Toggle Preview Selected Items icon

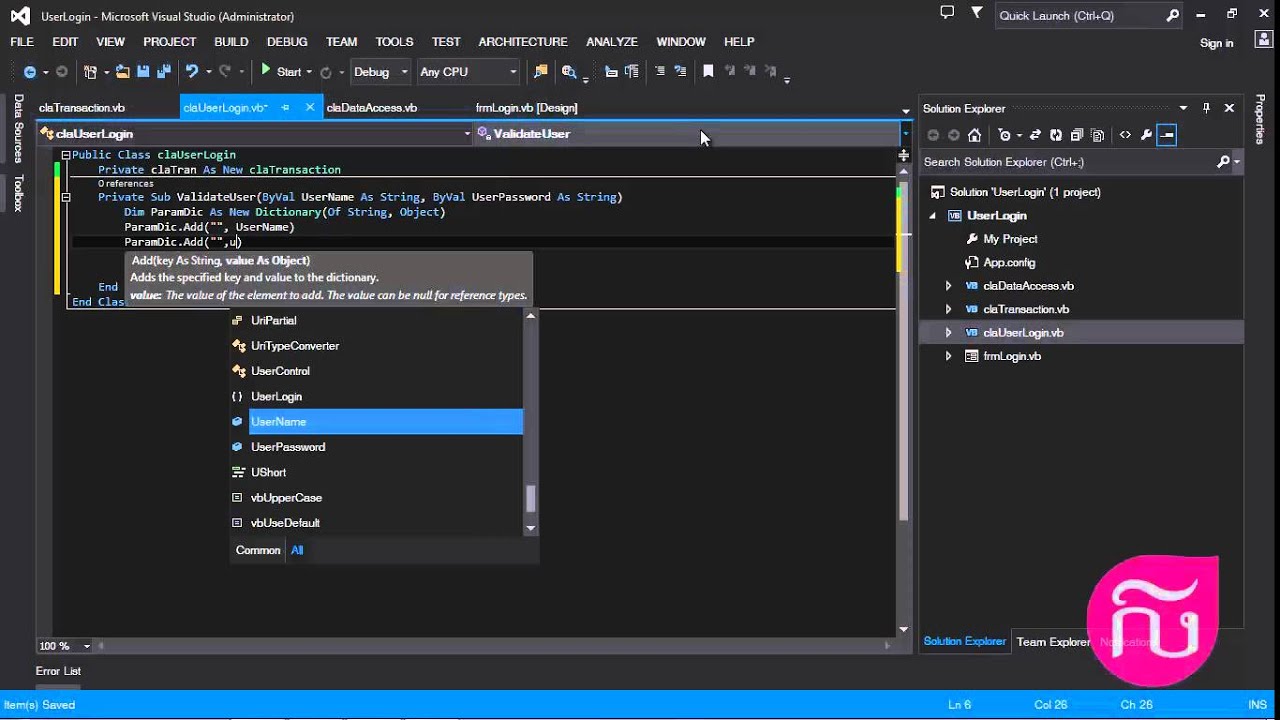click(x=1166, y=135)
